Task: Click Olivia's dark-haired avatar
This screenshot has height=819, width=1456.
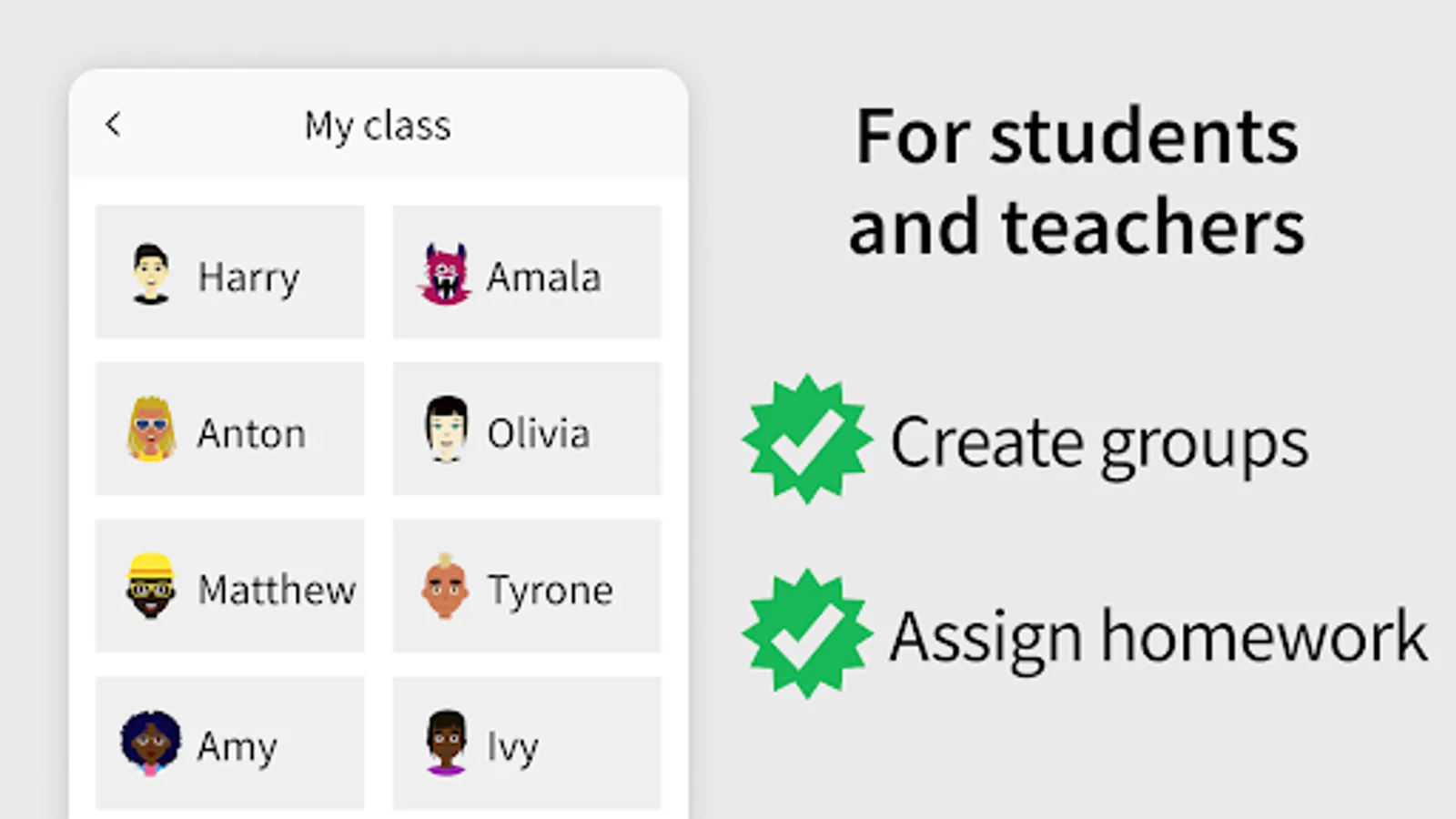Action: 446,430
